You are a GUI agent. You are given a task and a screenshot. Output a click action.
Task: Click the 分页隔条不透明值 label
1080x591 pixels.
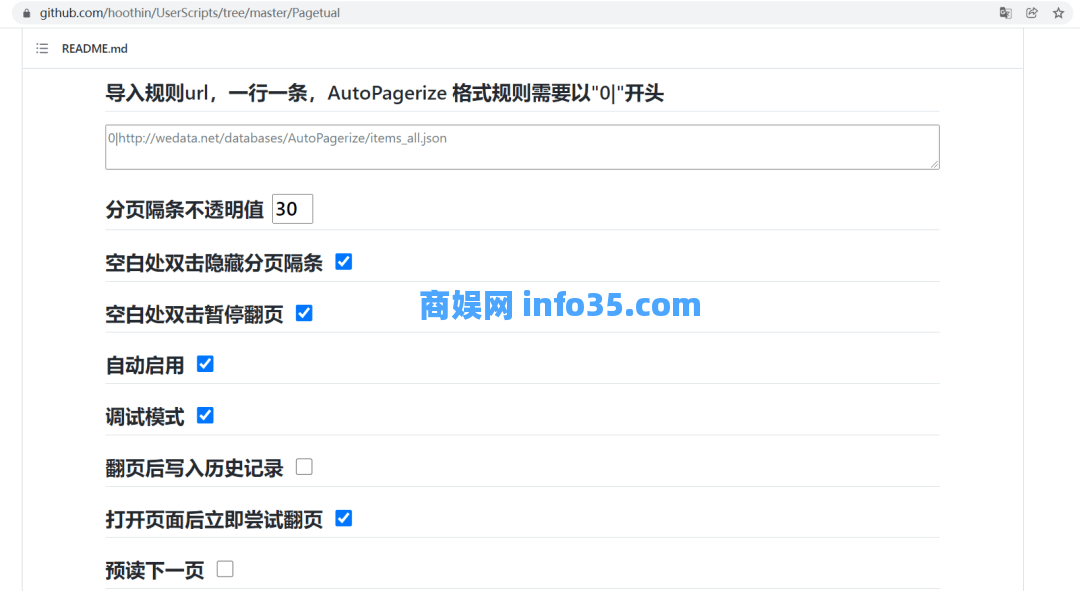point(185,209)
